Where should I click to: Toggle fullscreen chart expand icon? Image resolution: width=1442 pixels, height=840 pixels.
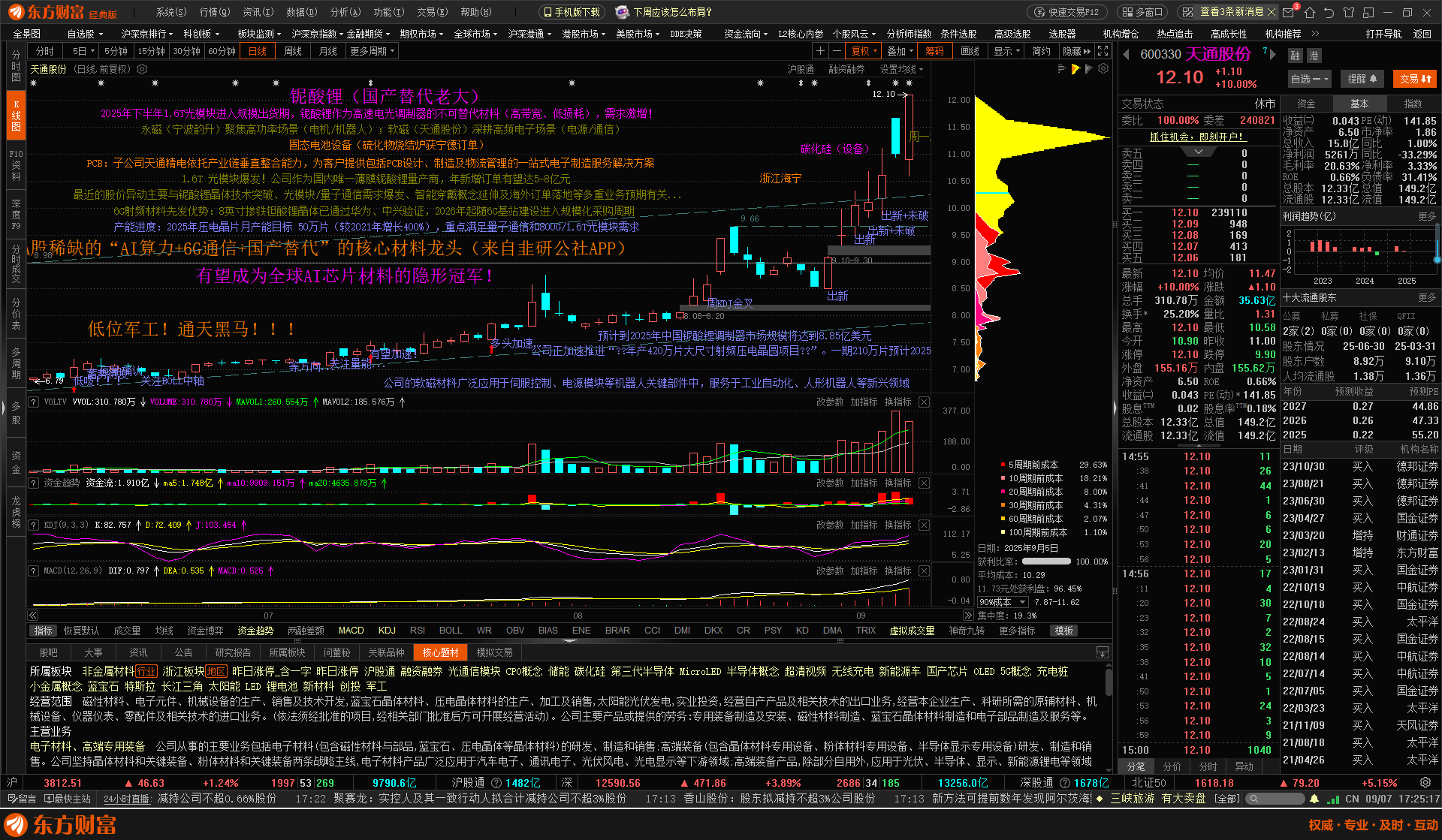pyautogui.click(x=1103, y=51)
